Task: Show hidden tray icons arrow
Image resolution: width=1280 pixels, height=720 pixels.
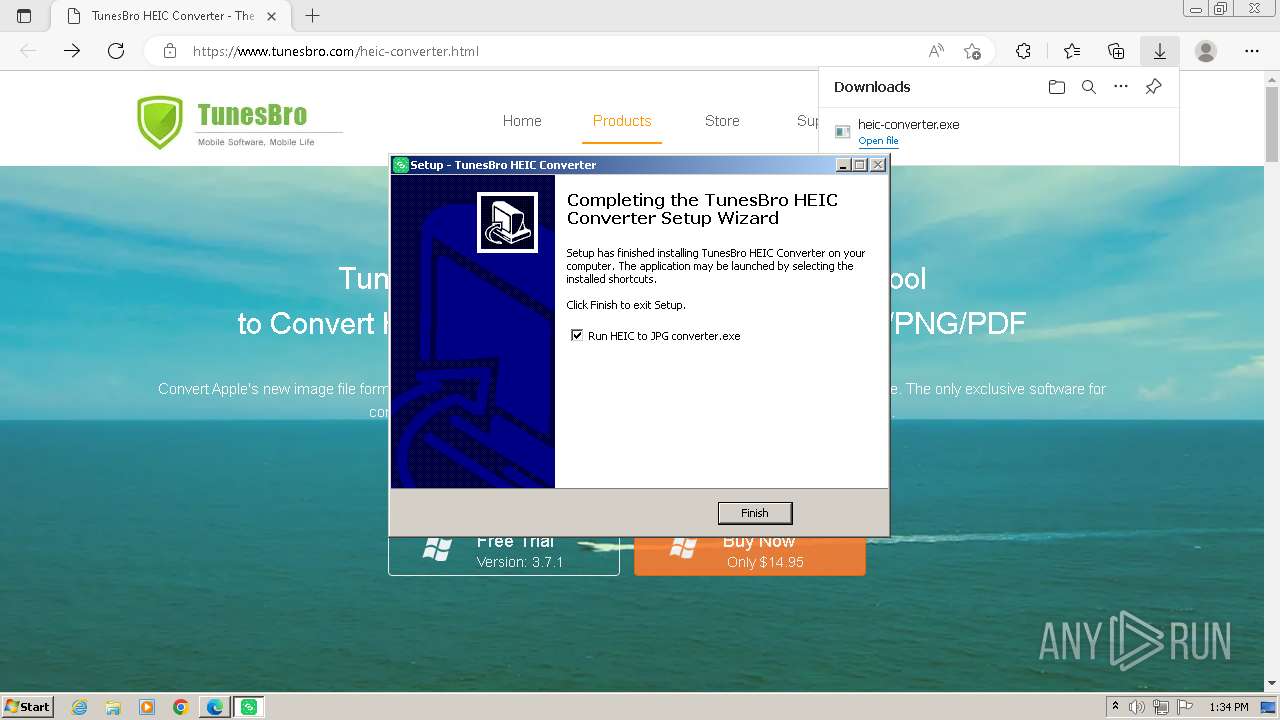Action: click(x=1115, y=707)
